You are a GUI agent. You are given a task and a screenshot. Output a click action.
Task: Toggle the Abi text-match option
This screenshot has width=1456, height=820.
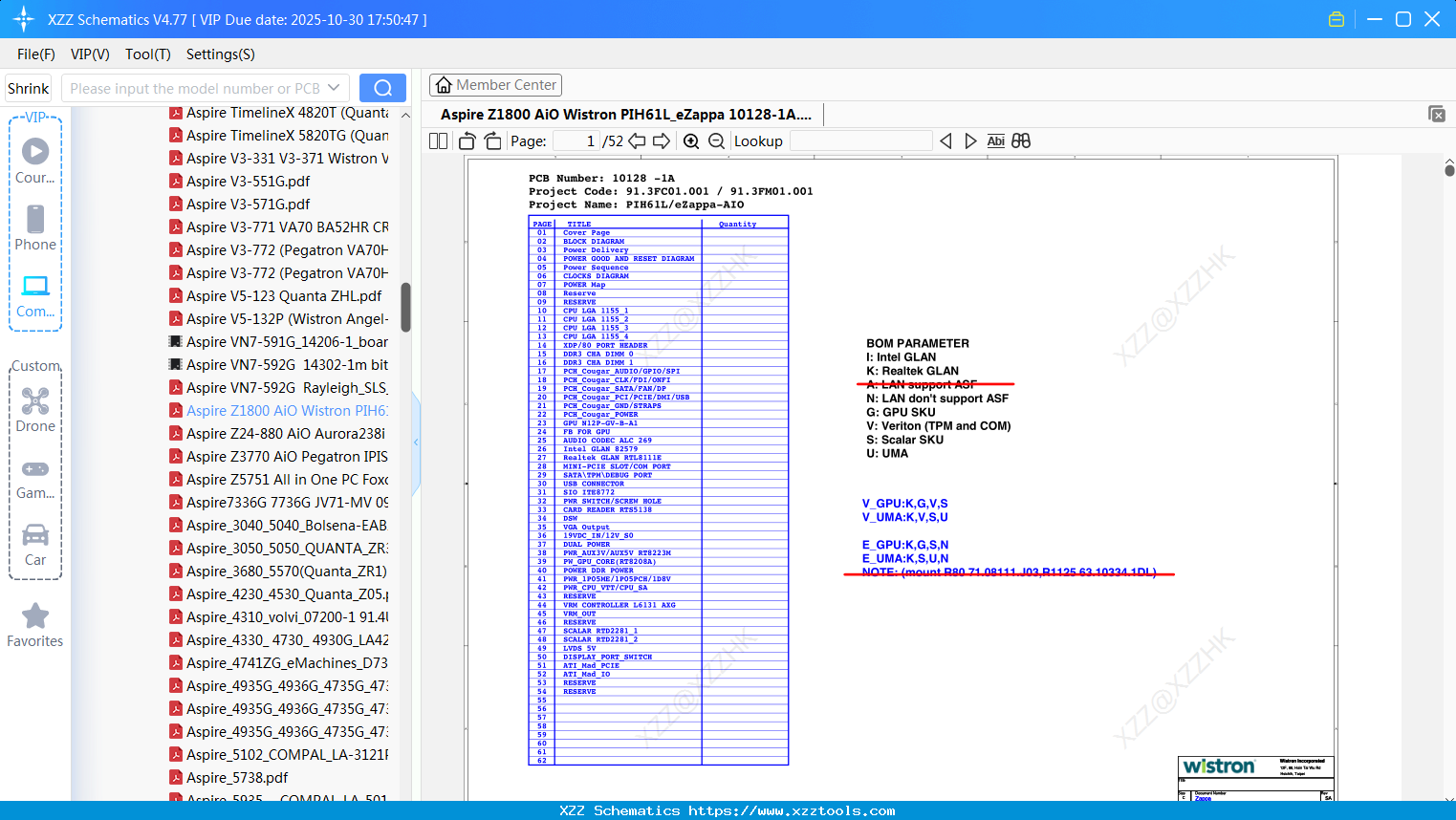[x=995, y=141]
